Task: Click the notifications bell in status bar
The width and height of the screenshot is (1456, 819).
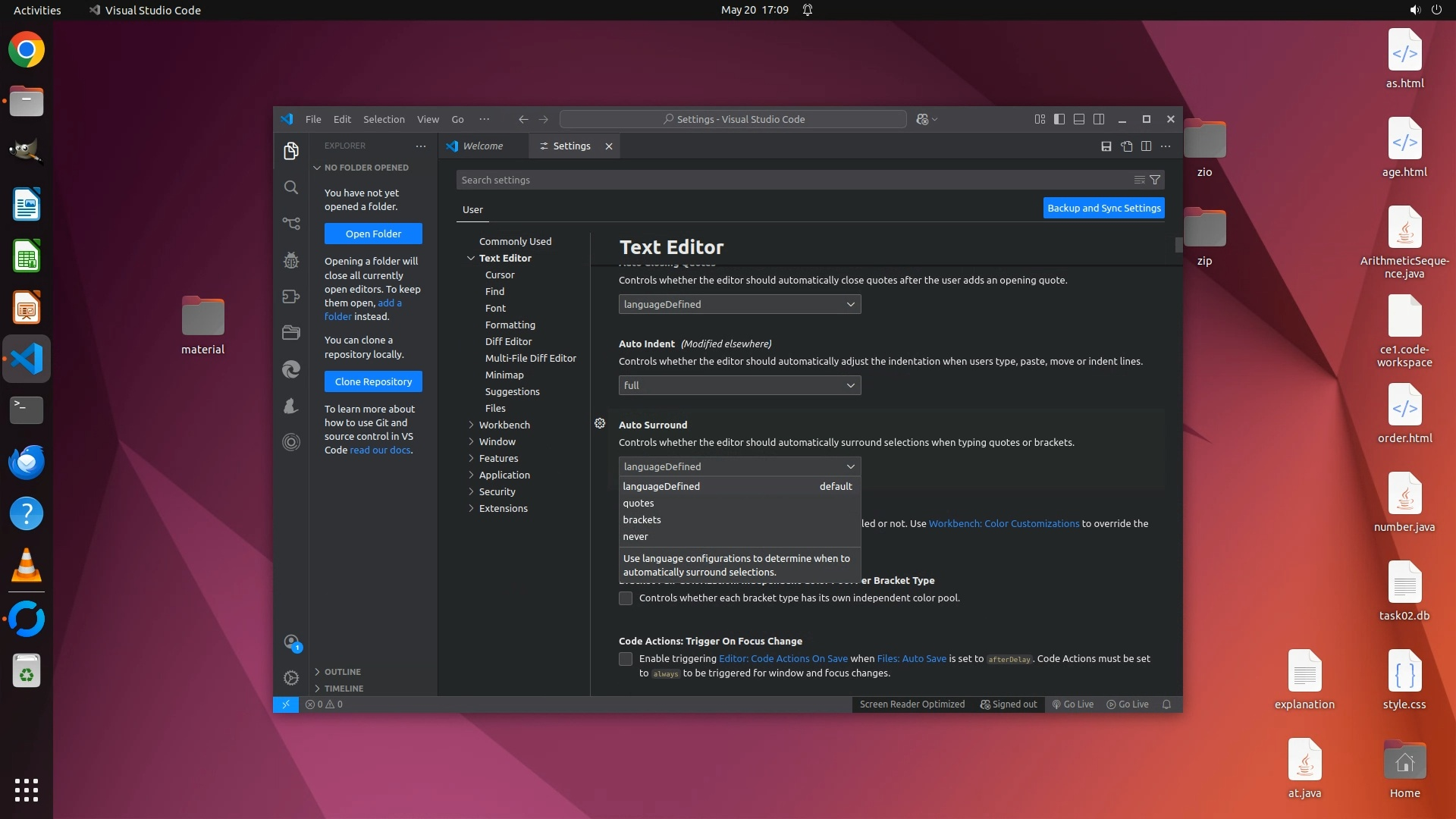Action: point(1167,704)
